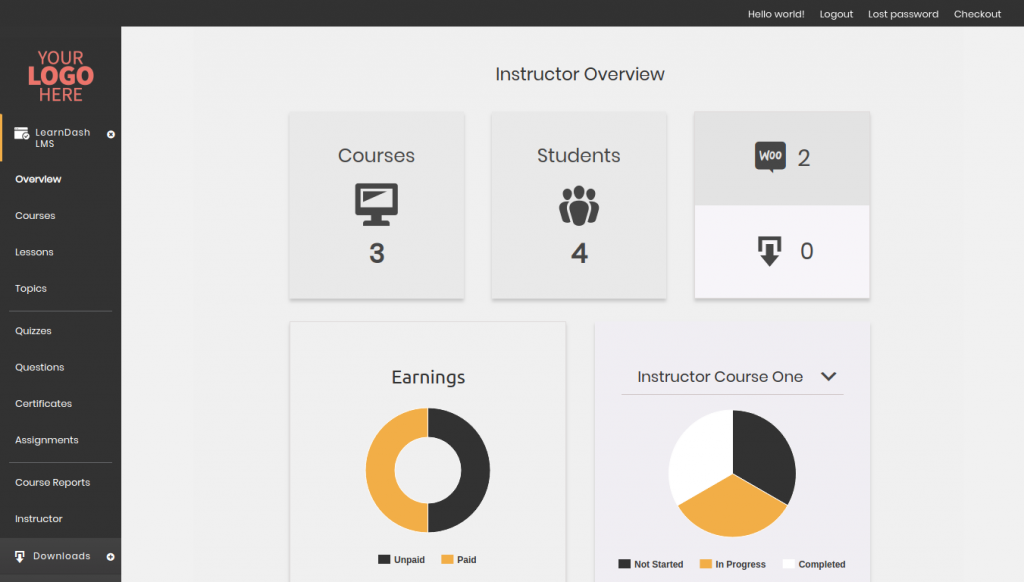Open the Lost password link

click(903, 14)
